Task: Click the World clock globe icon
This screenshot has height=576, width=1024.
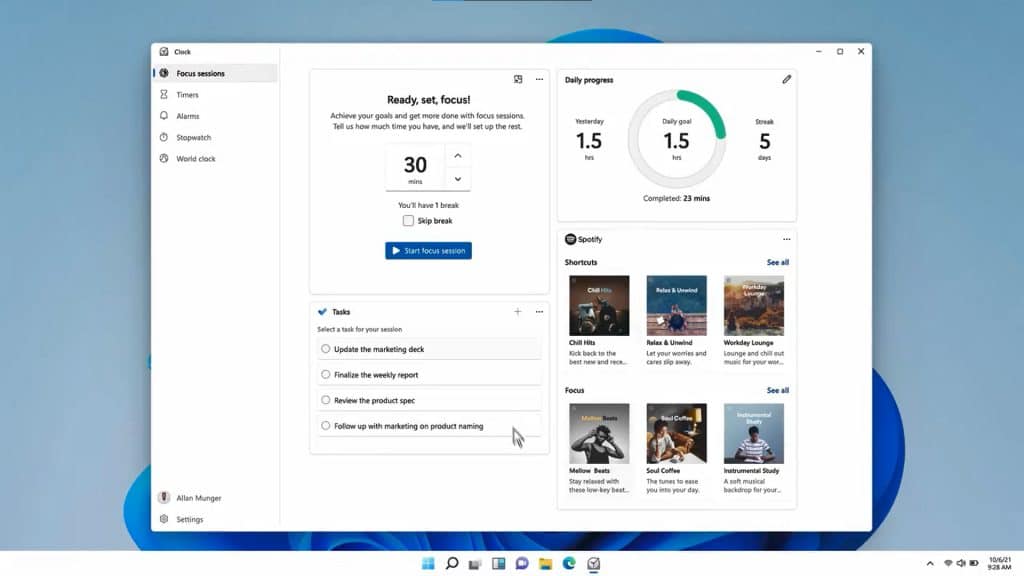Action: [164, 159]
